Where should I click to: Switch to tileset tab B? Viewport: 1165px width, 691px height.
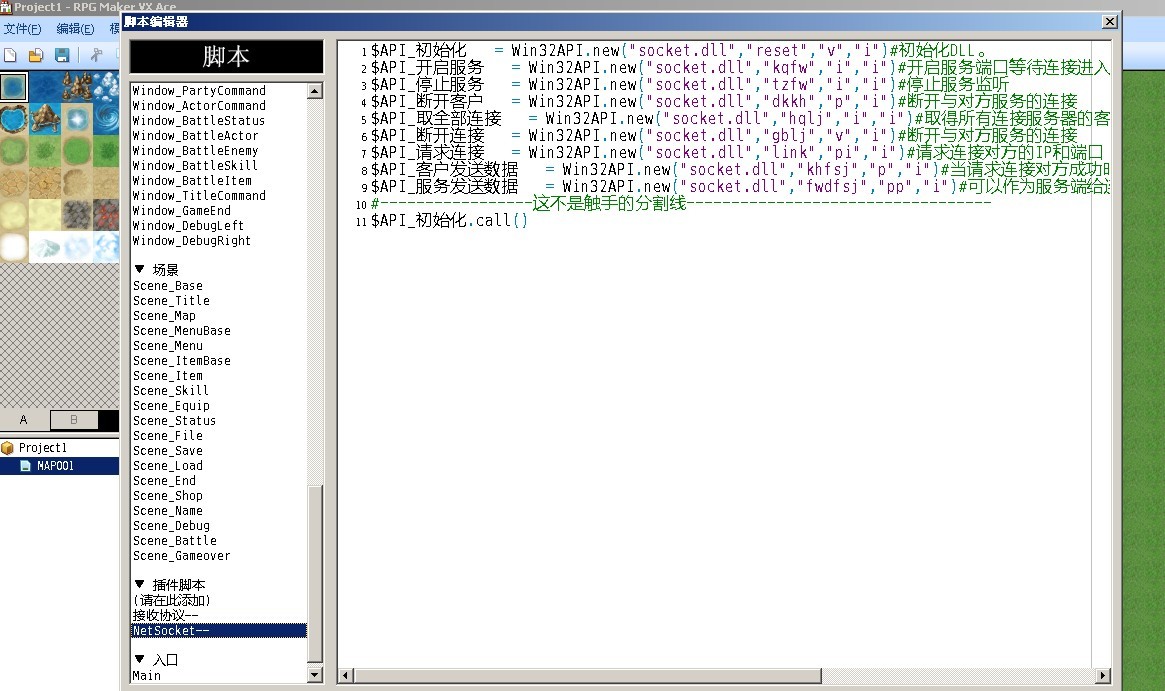[x=74, y=420]
